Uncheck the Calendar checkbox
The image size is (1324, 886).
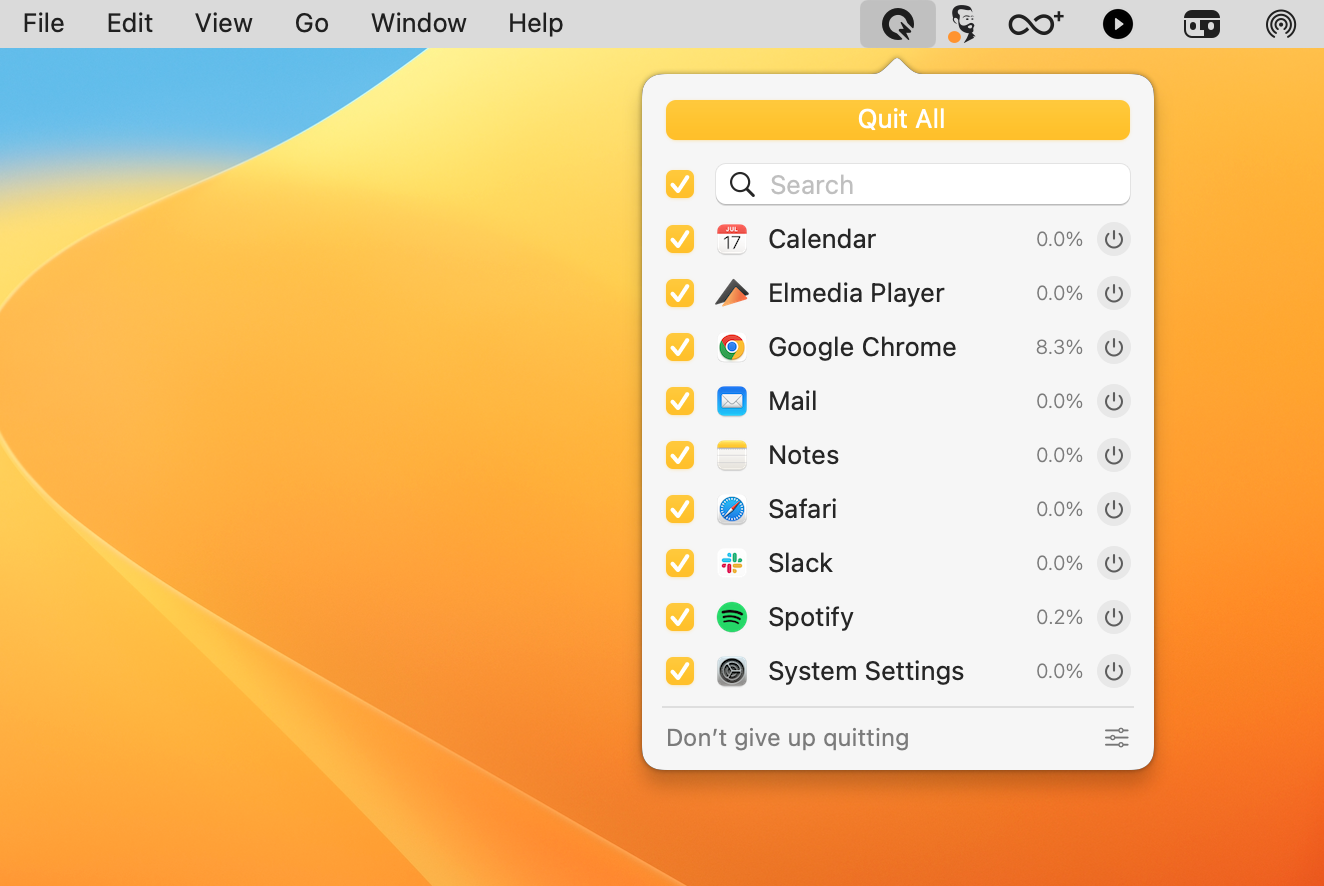tap(680, 239)
